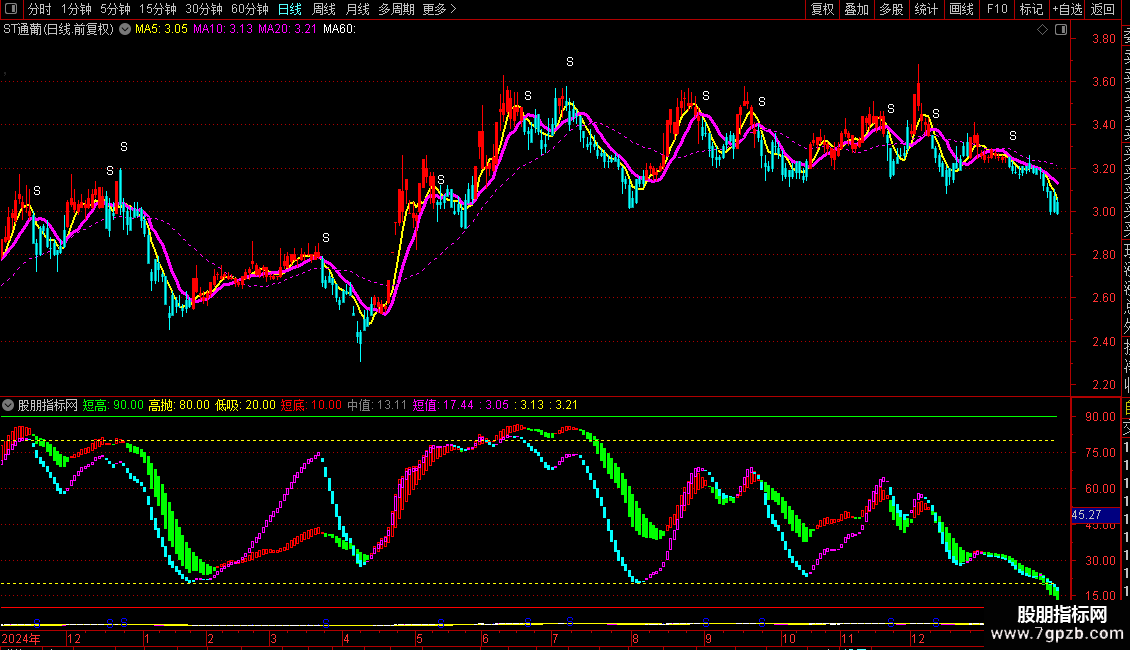Switch to 周线 weekly chart
Viewport: 1130px width, 650px height.
324,9
